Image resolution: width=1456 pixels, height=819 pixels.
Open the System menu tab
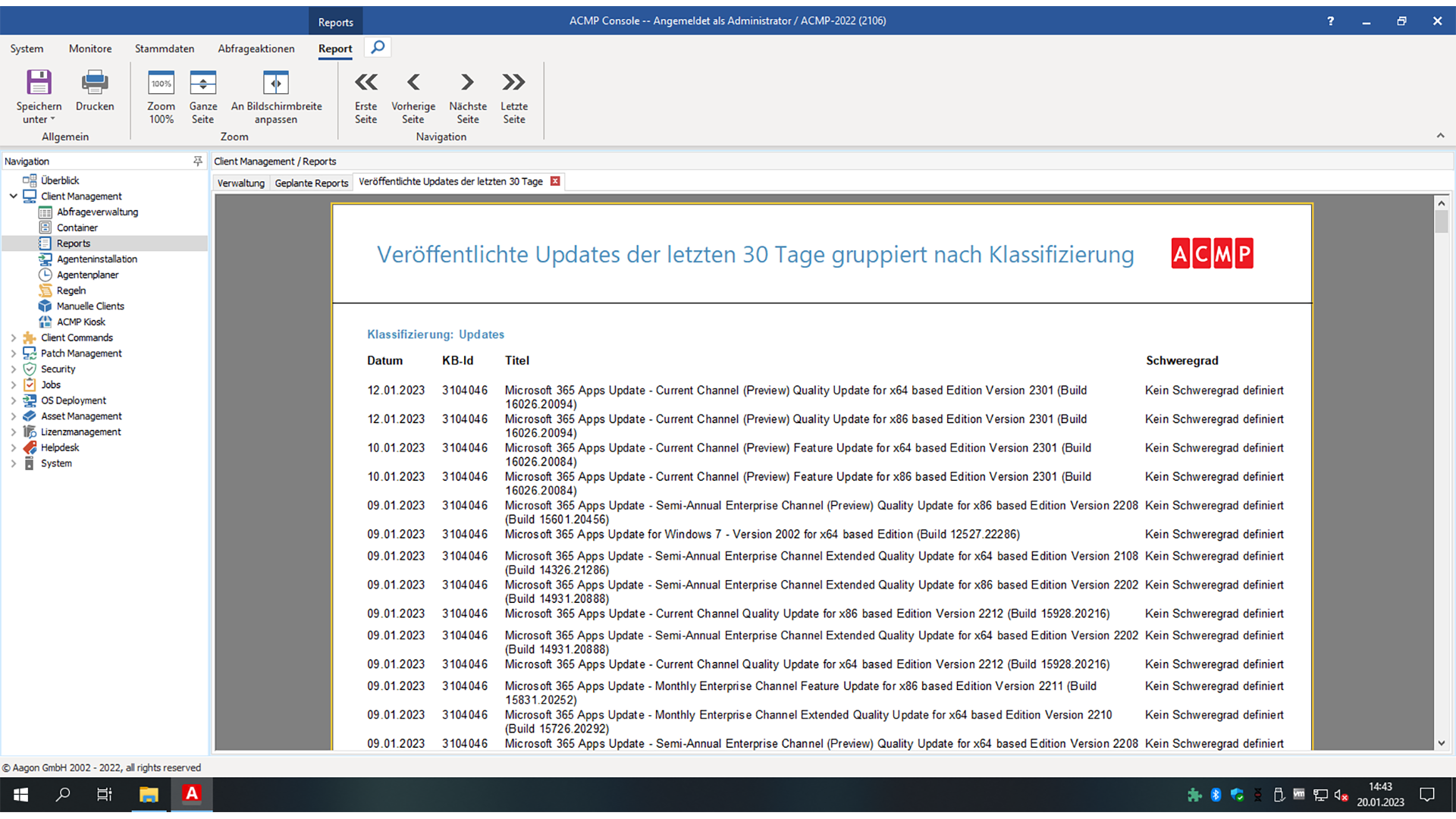27,49
